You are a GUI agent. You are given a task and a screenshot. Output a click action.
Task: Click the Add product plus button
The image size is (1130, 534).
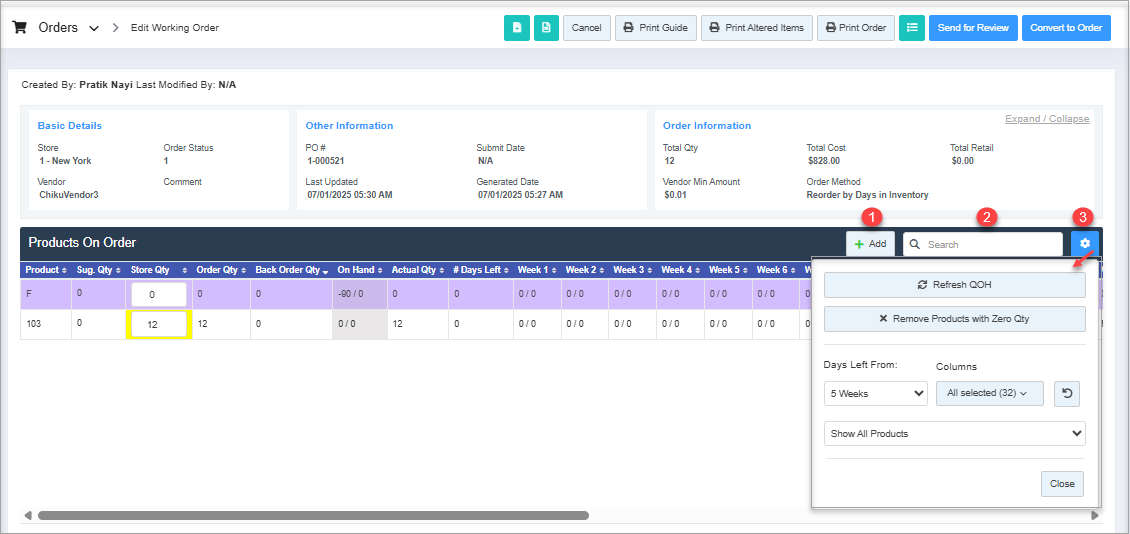pyautogui.click(x=870, y=244)
